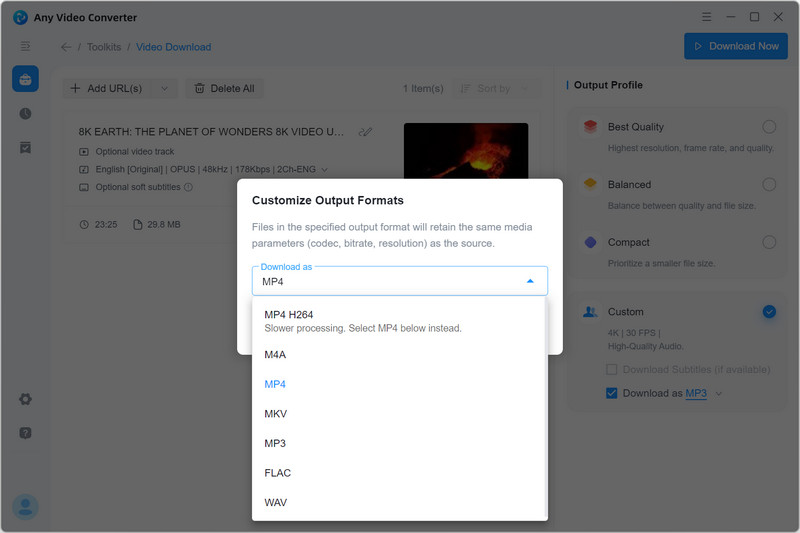The width and height of the screenshot is (800, 533).
Task: Open the completed tasks sidebar icon
Action: (x=25, y=148)
